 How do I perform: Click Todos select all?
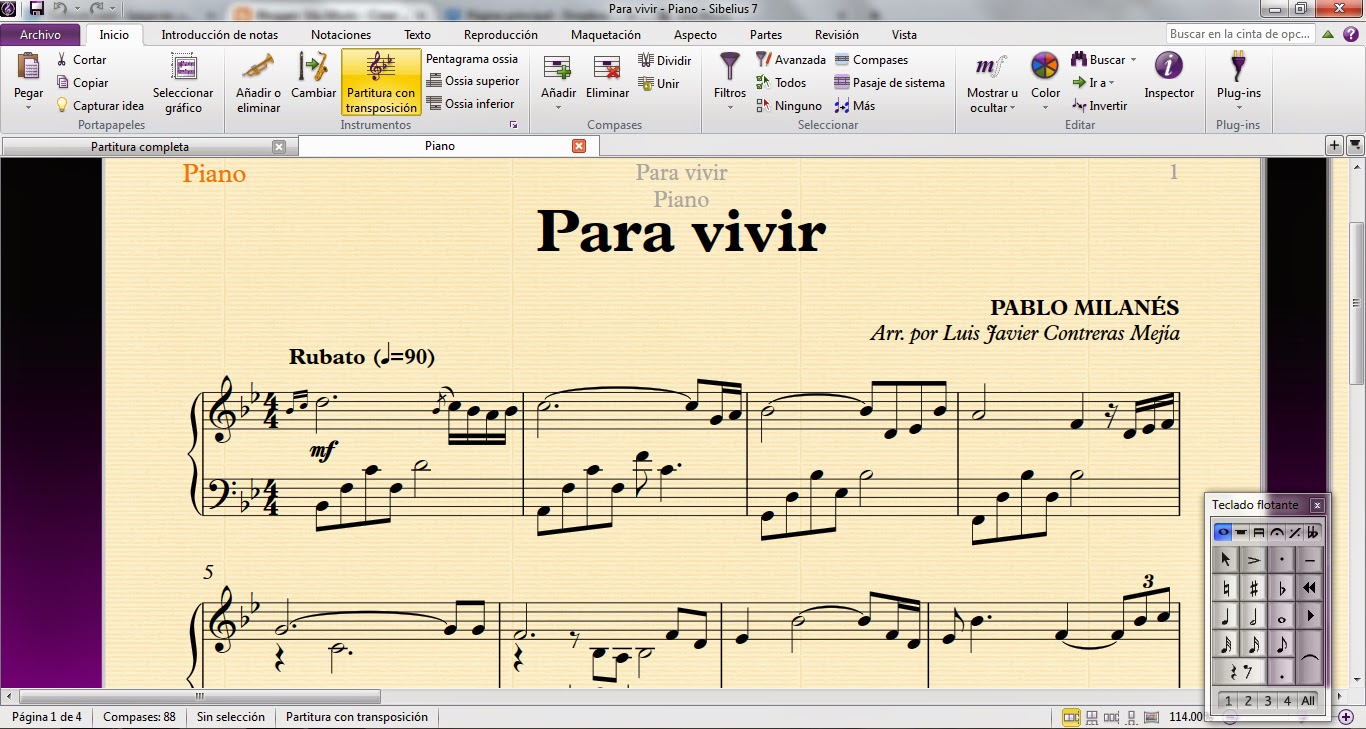781,83
